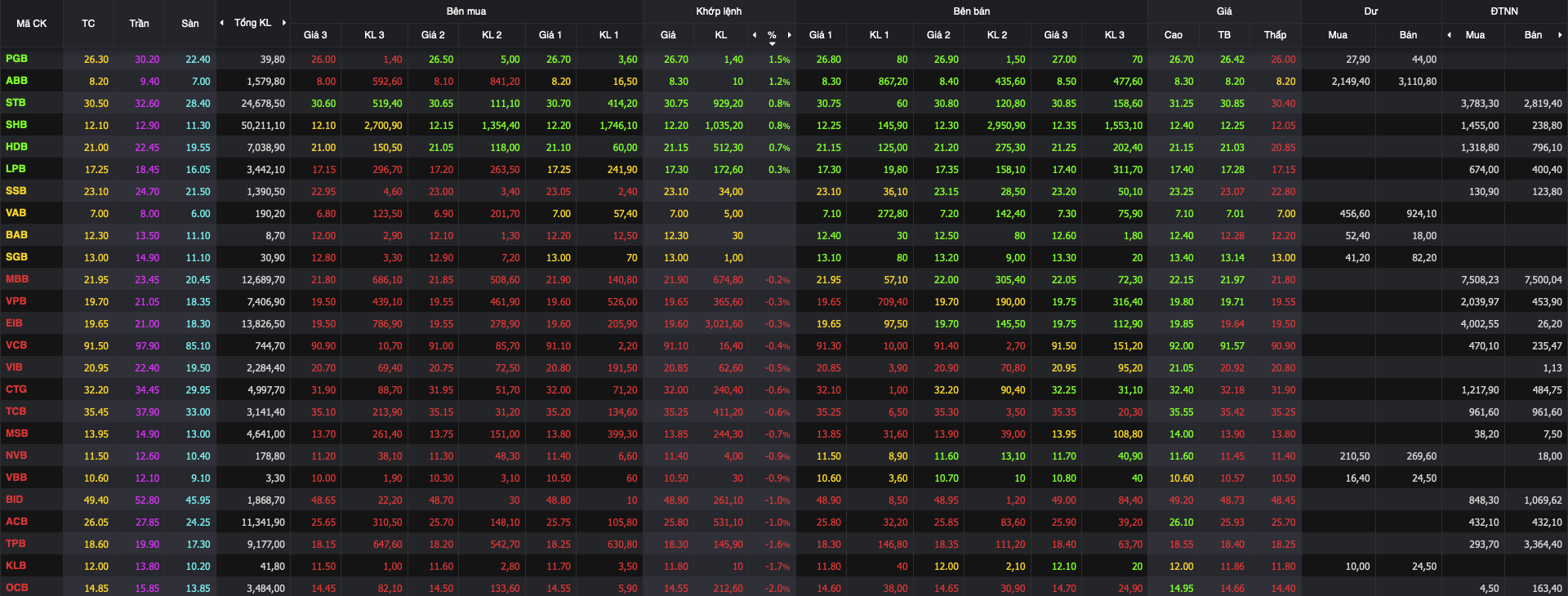Select the CTG ticker
Viewport: 1568px width, 596px height.
pyautogui.click(x=16, y=389)
